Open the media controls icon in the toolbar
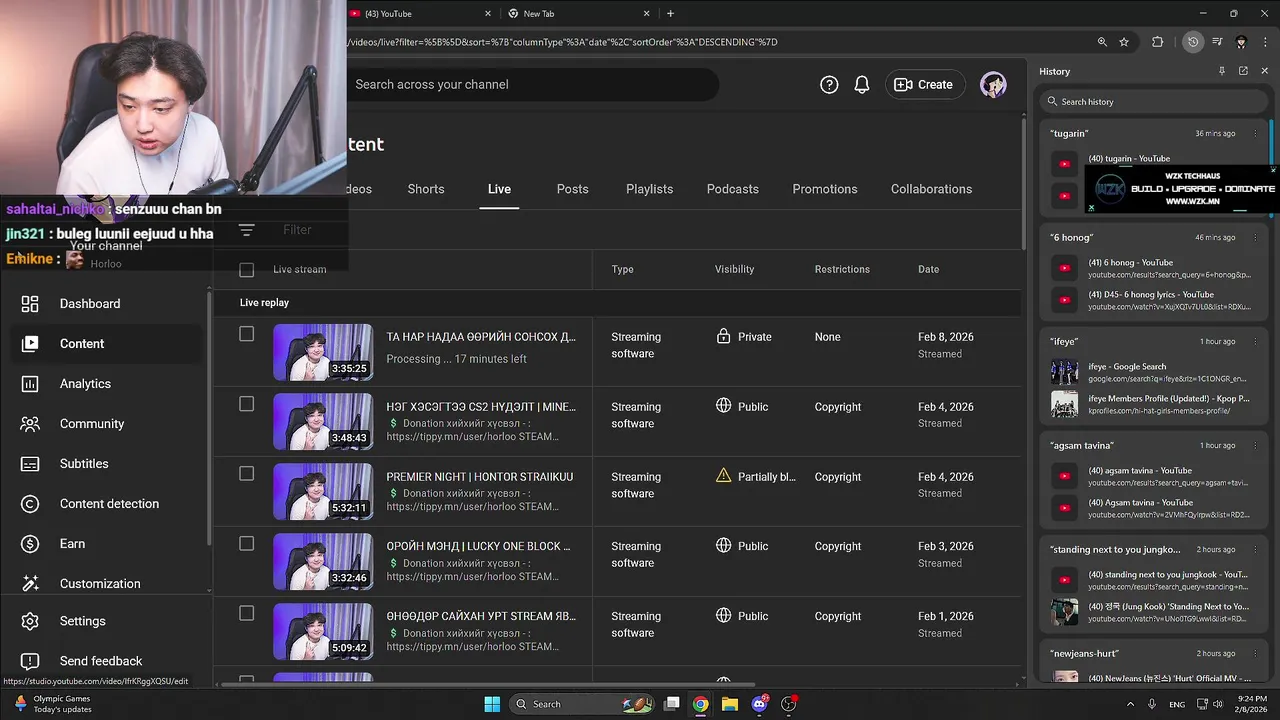Image resolution: width=1280 pixels, height=720 pixels. 1217,42
